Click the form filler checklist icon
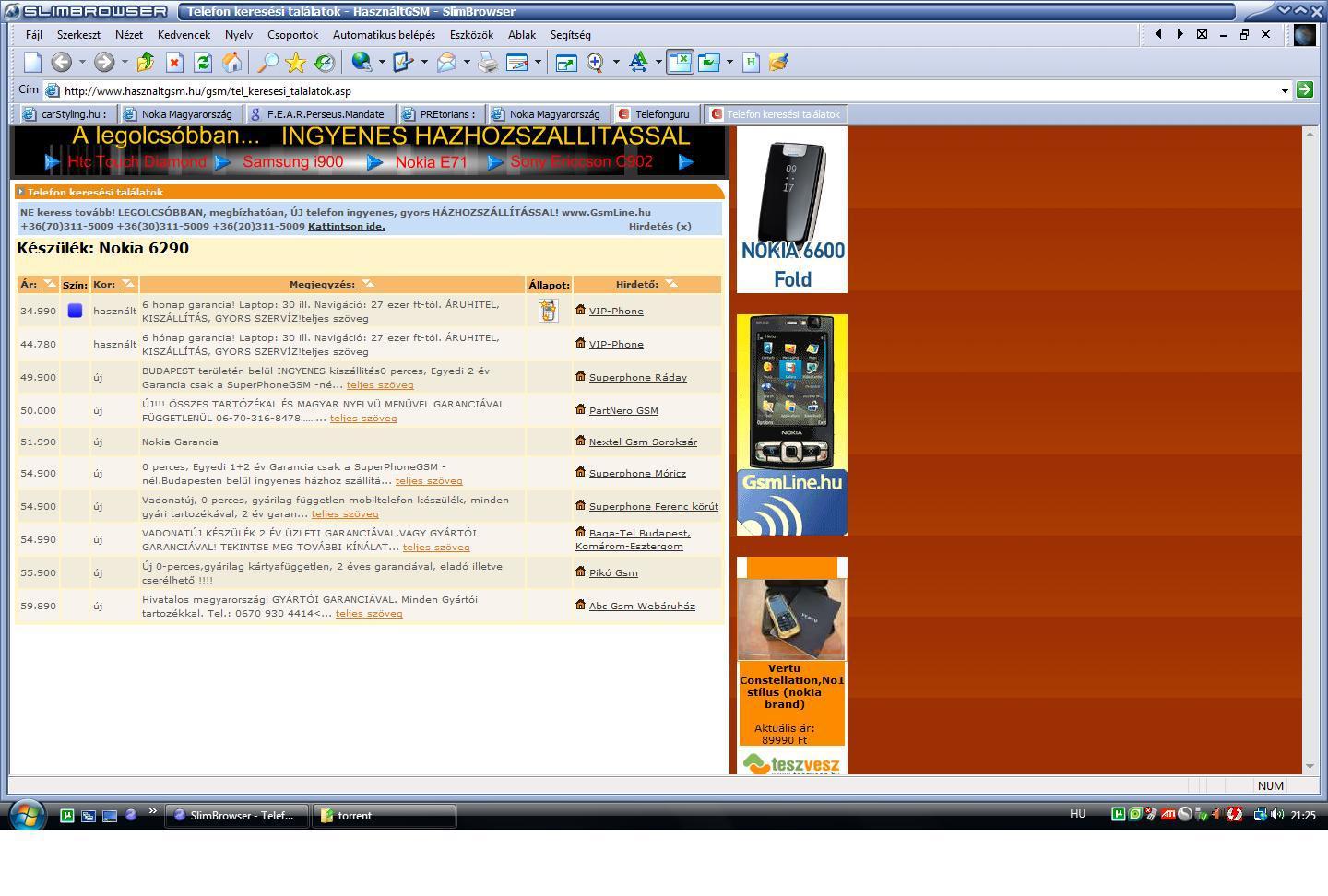This screenshot has width=1328, height=896. point(403,62)
